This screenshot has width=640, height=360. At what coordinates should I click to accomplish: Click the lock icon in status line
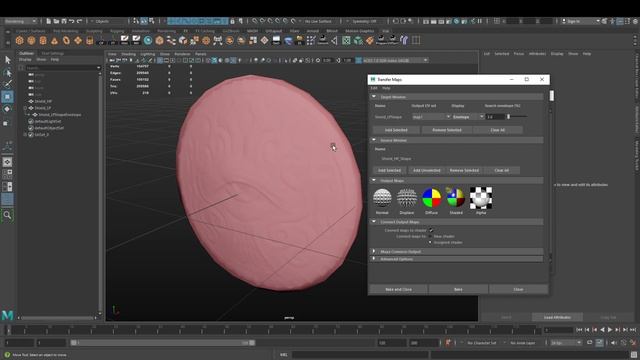coord(232,21)
